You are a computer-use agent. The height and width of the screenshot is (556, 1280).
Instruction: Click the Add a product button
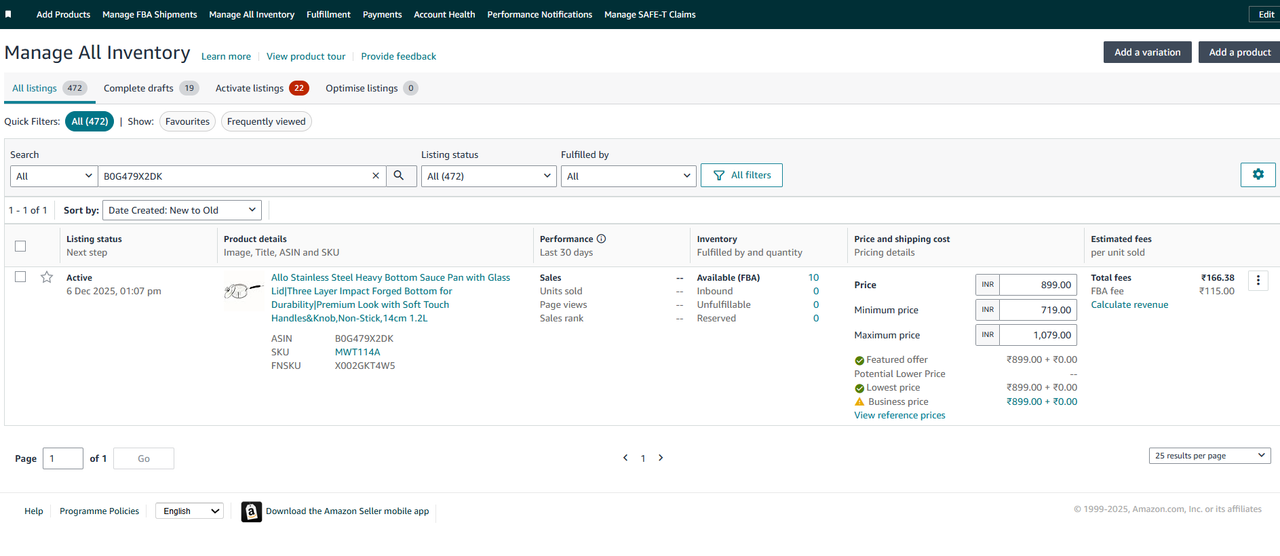pos(1239,52)
